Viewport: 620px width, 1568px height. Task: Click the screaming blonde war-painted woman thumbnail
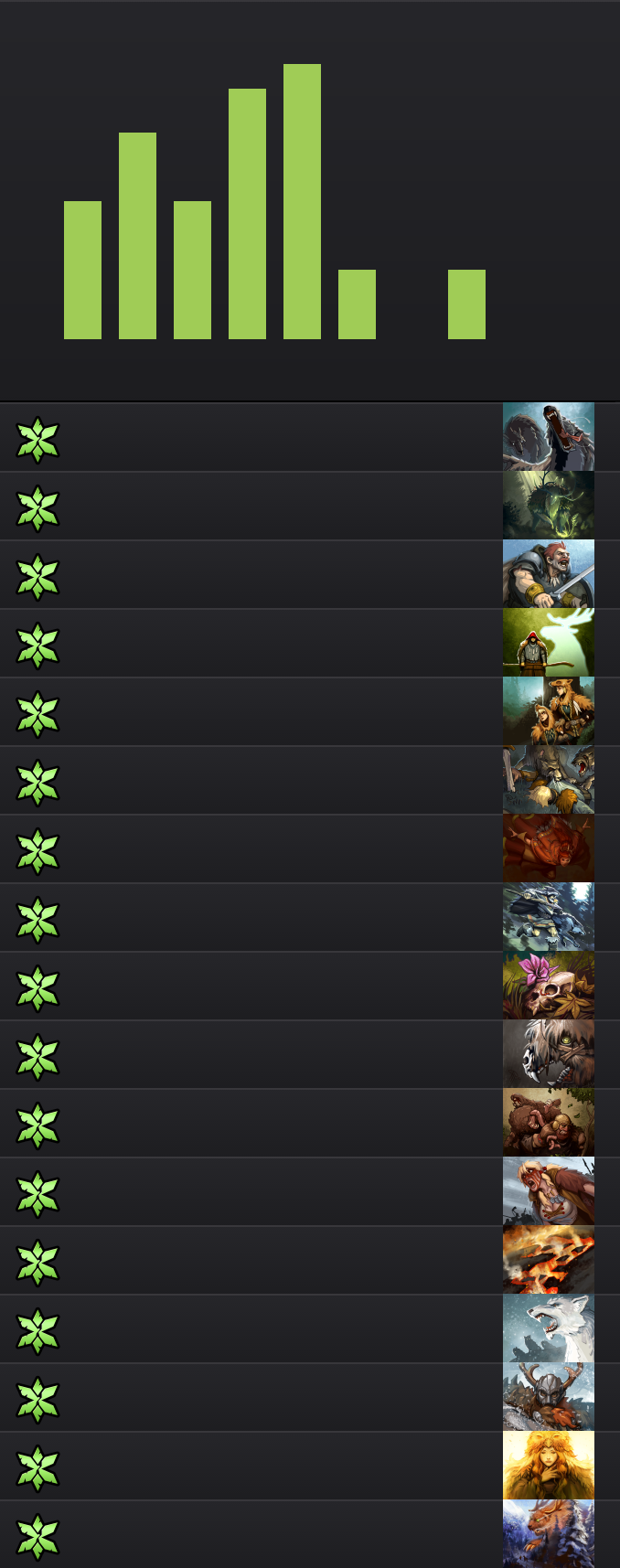549,1191
